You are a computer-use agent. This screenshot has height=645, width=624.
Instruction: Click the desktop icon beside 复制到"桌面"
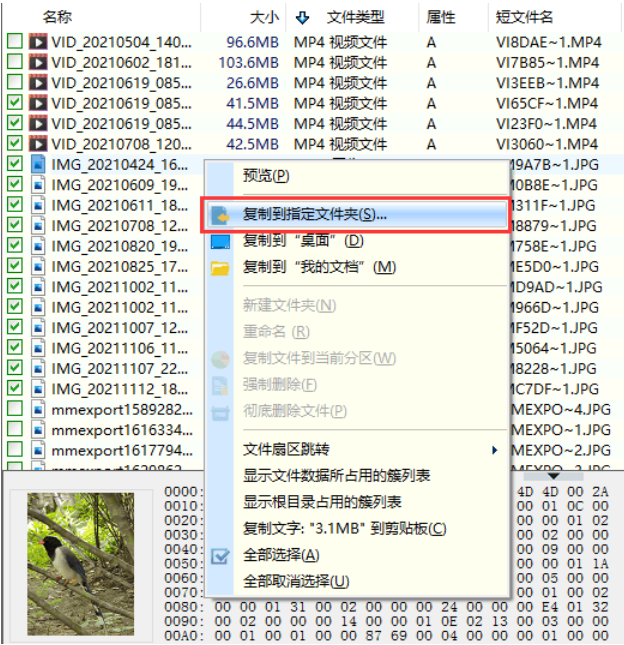click(220, 241)
